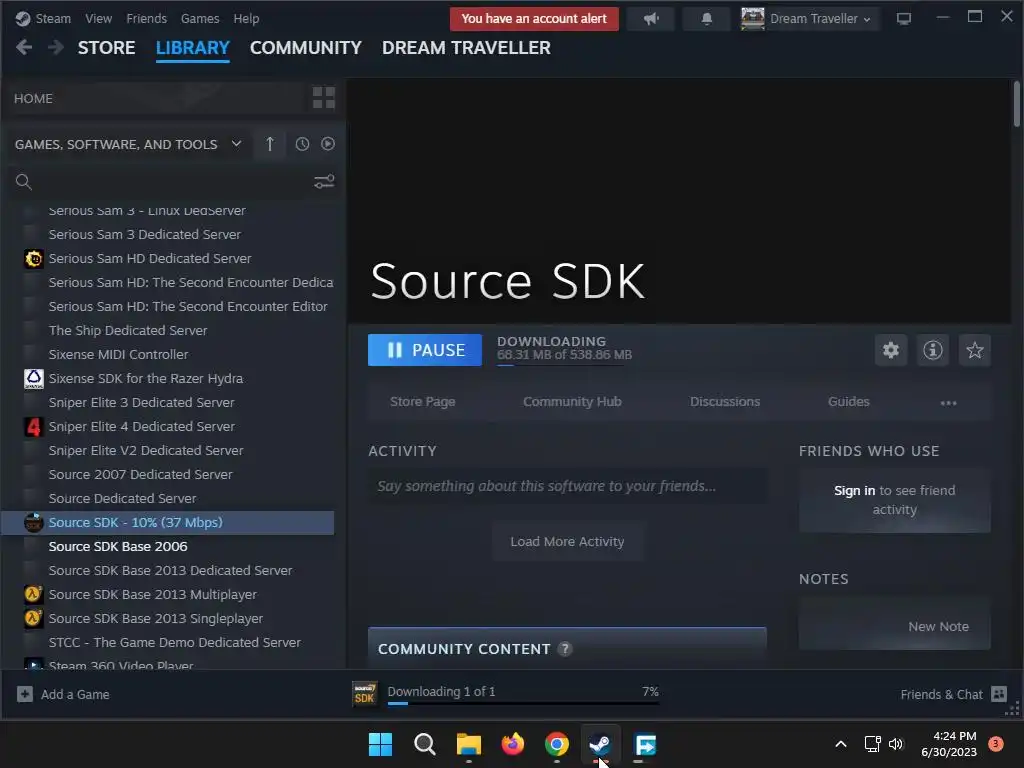
Task: Open Windows Start button on taskbar
Action: point(381,744)
